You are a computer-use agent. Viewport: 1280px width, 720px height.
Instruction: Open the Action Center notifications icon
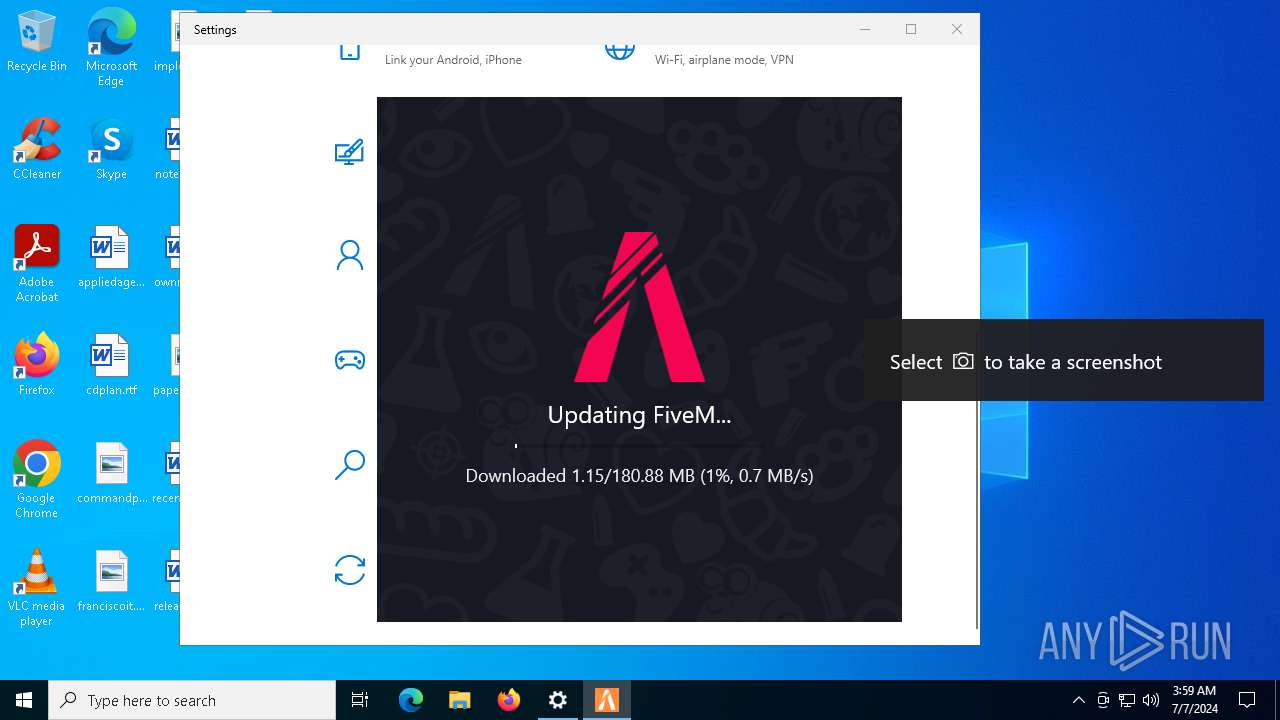click(1247, 700)
